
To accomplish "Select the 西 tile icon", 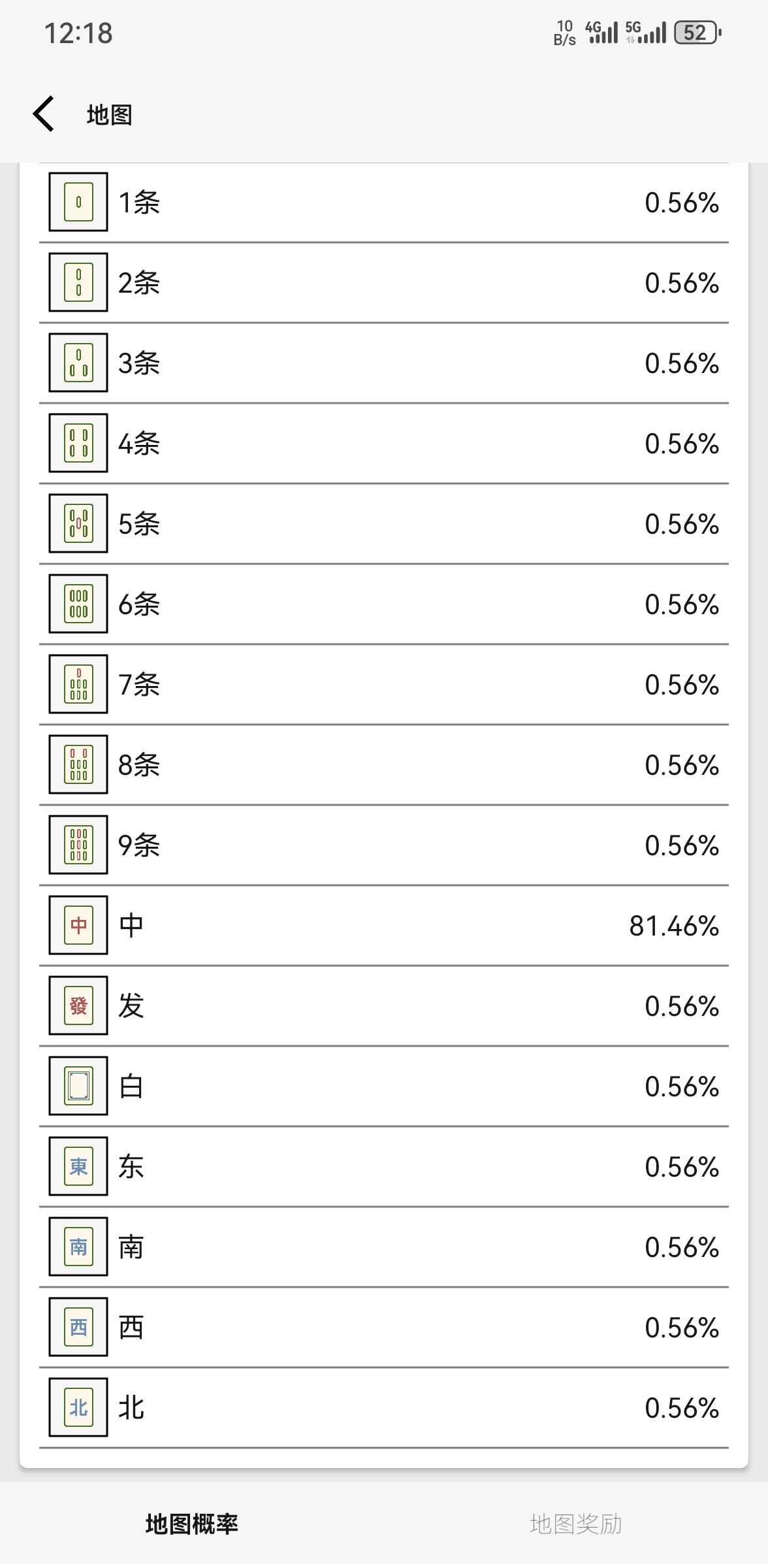I will coord(78,1327).
